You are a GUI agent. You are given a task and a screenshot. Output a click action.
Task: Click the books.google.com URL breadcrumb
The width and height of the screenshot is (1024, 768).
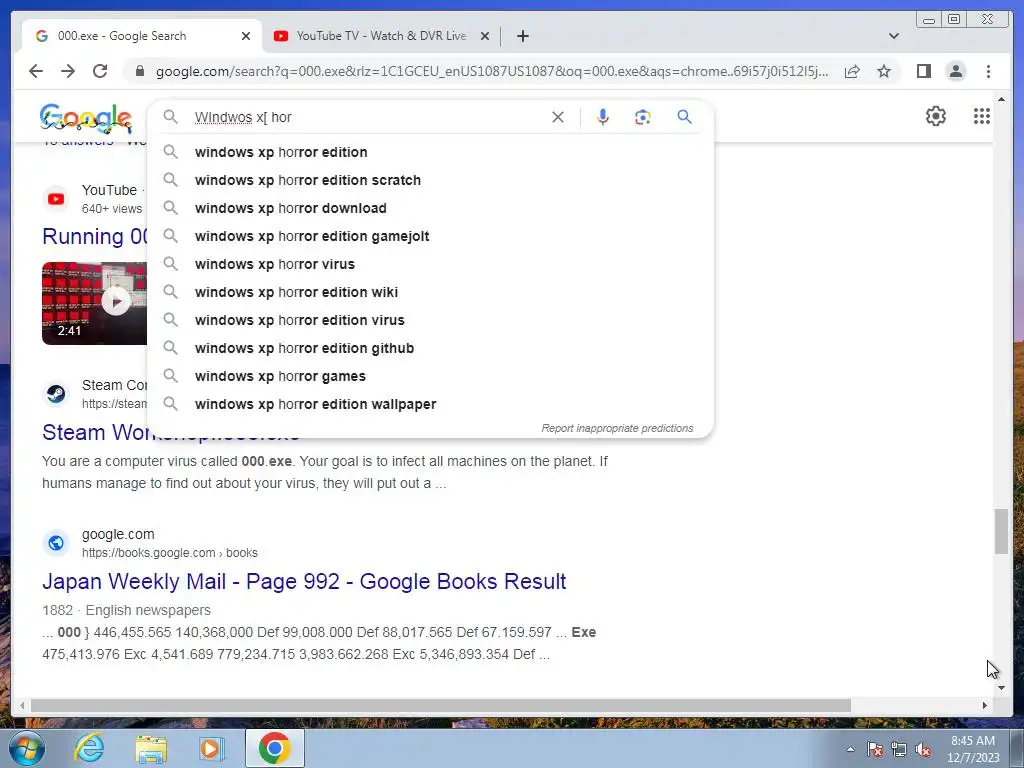click(170, 553)
